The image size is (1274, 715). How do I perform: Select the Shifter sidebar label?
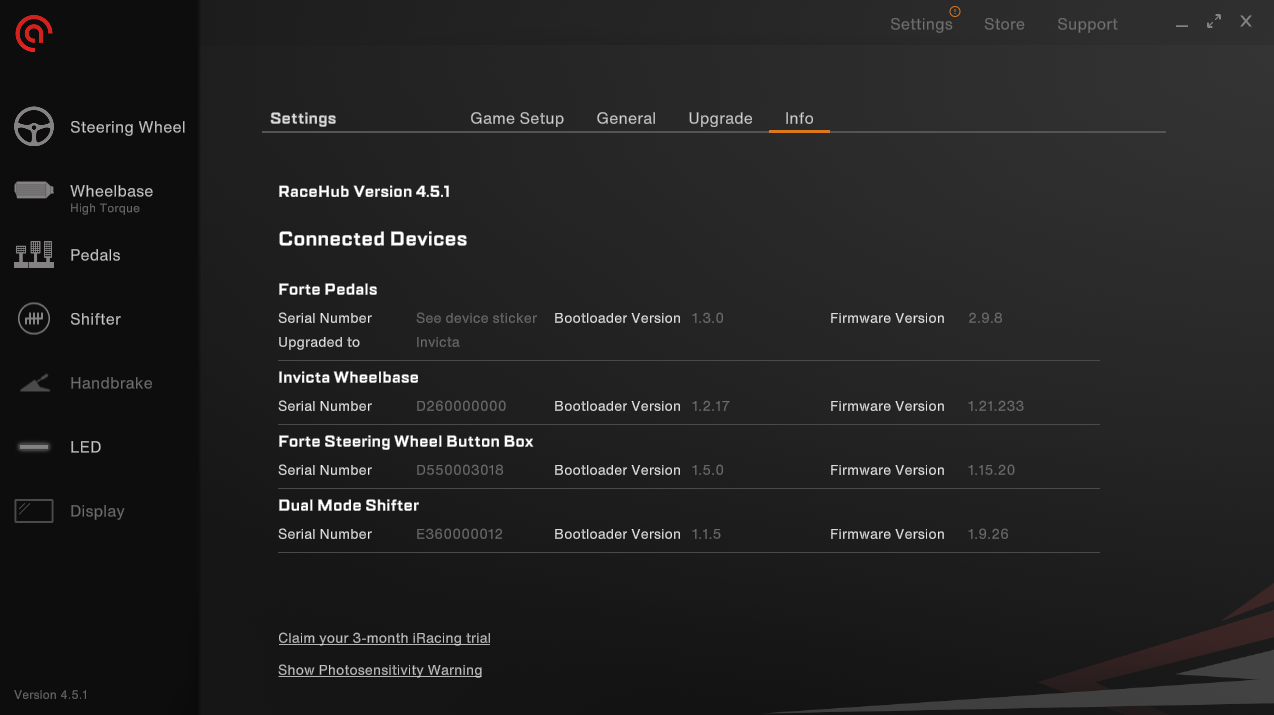click(95, 319)
